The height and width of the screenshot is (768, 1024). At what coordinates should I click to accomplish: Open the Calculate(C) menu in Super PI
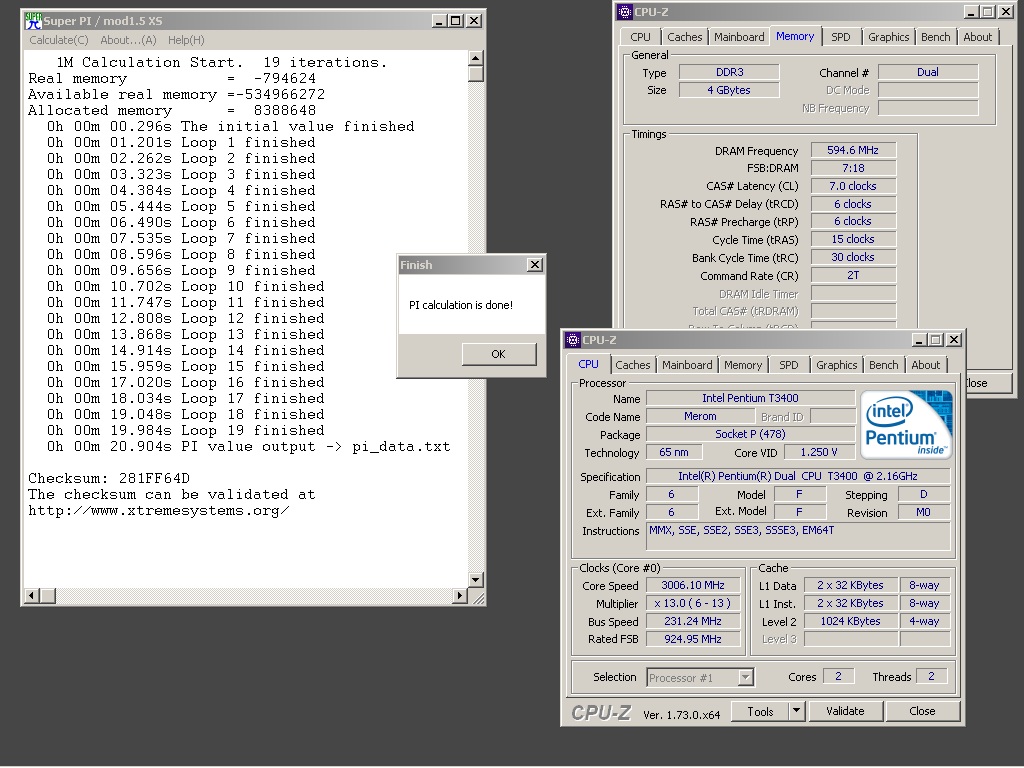tap(59, 40)
